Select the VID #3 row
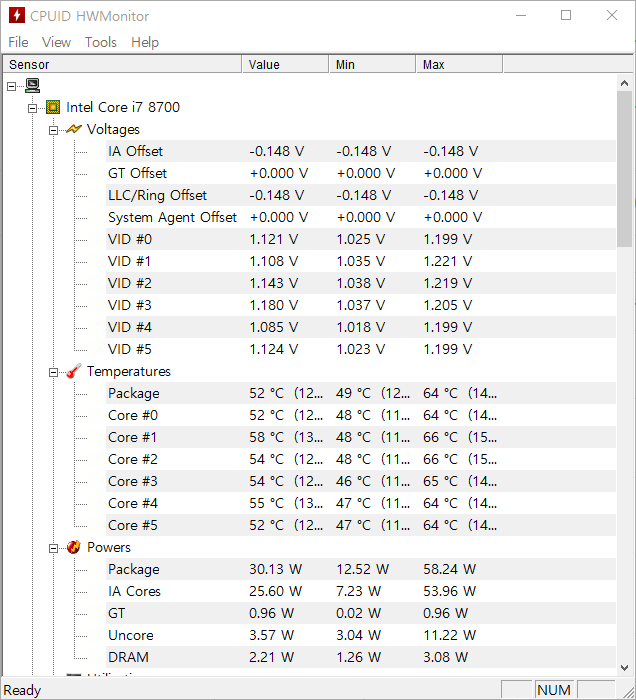The image size is (636, 700). tap(361, 305)
